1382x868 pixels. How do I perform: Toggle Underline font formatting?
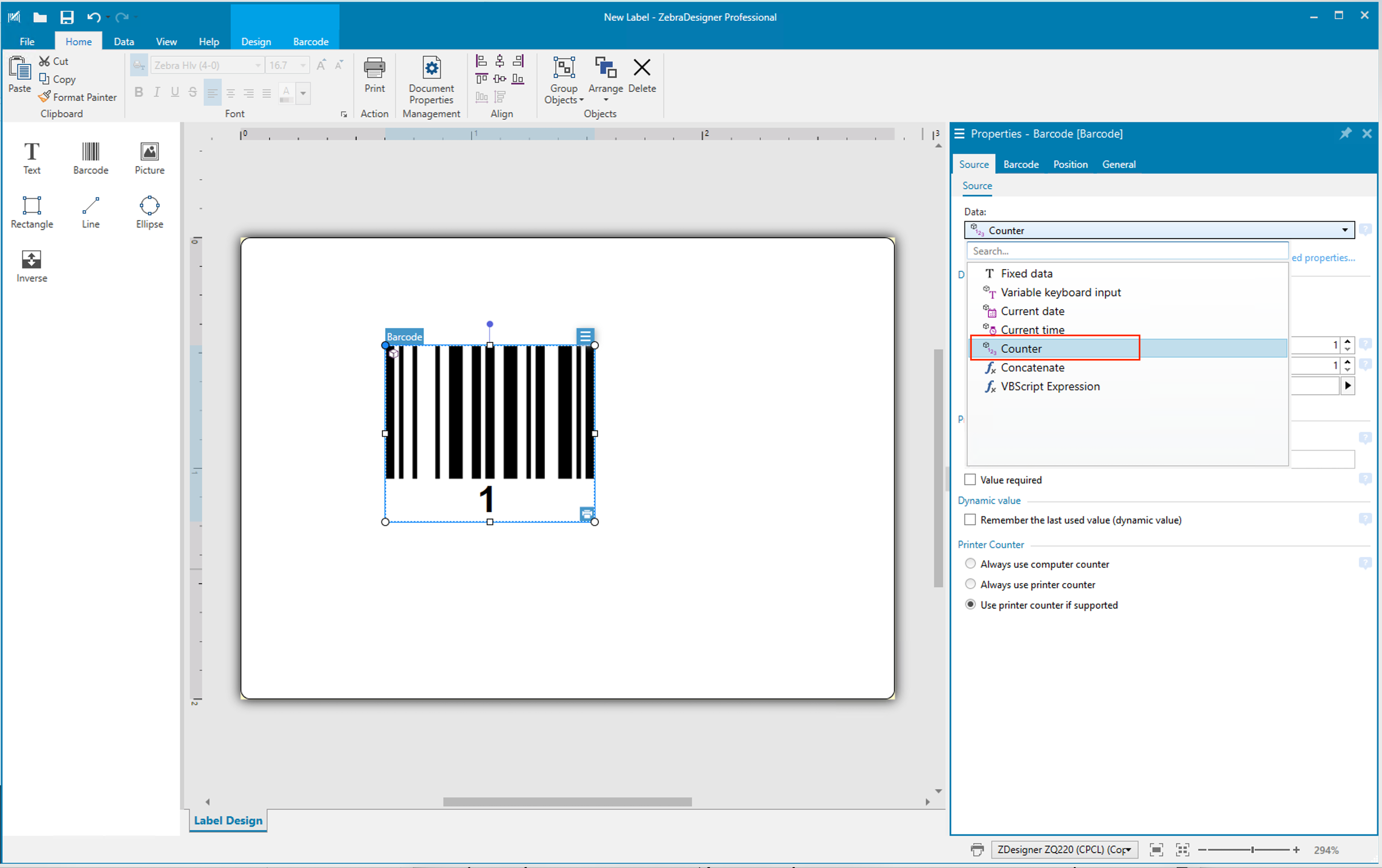coord(175,92)
